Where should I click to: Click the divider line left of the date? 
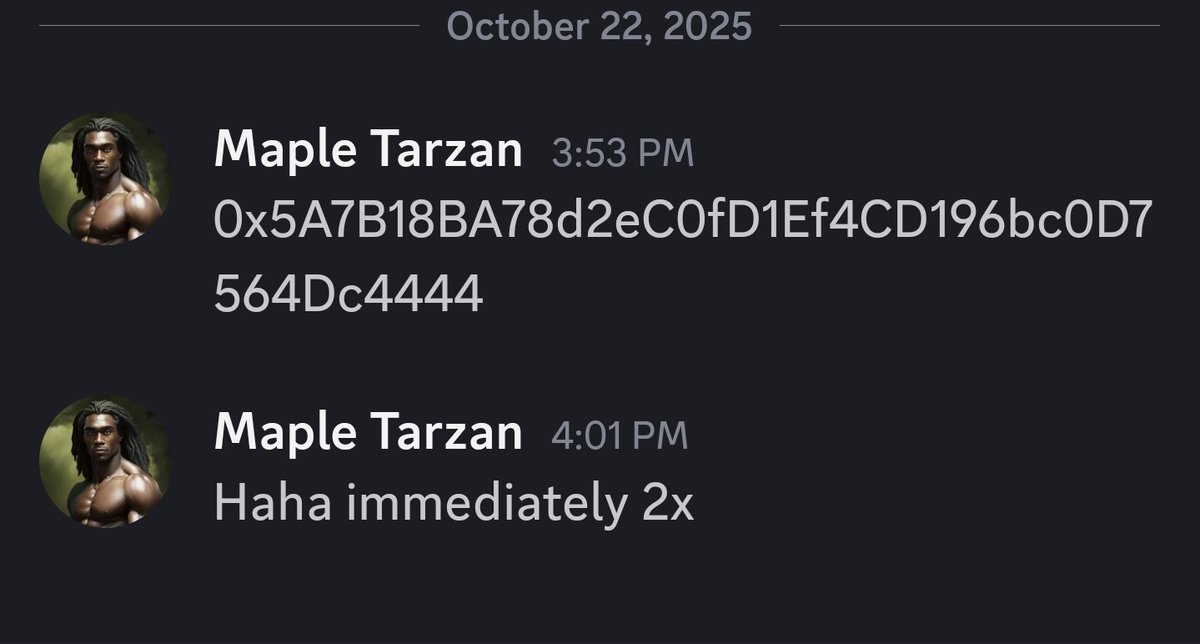228,26
